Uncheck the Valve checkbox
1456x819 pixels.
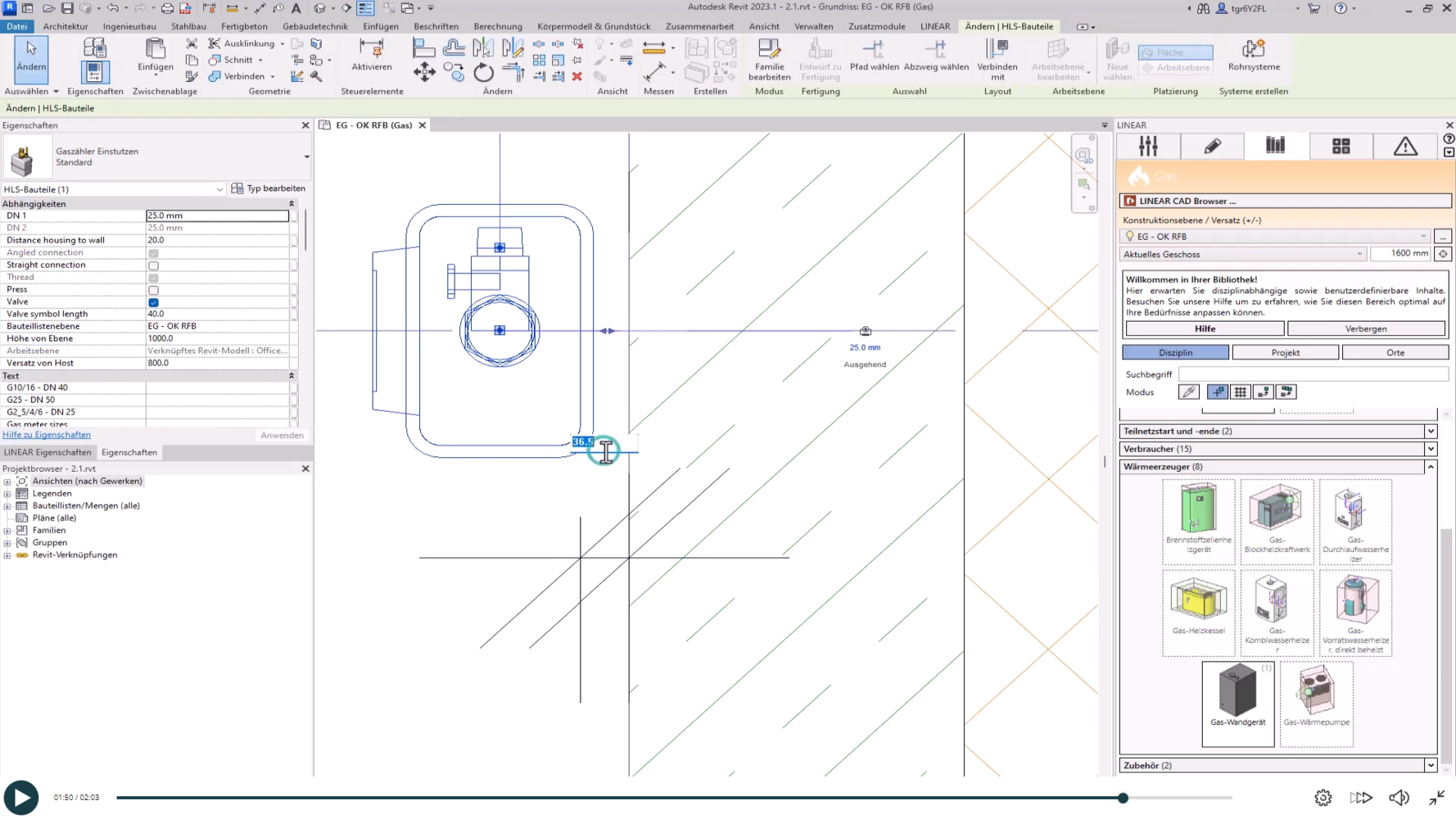click(153, 302)
